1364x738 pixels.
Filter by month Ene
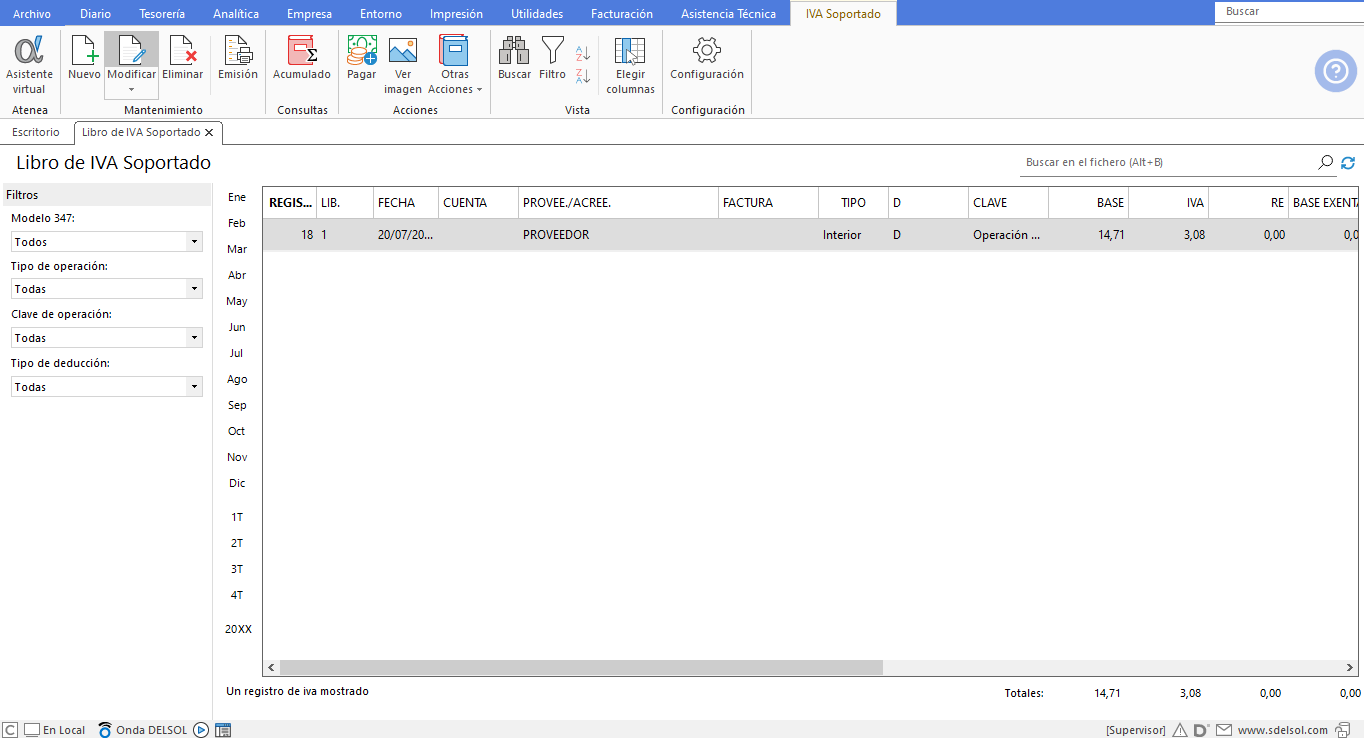point(237,197)
